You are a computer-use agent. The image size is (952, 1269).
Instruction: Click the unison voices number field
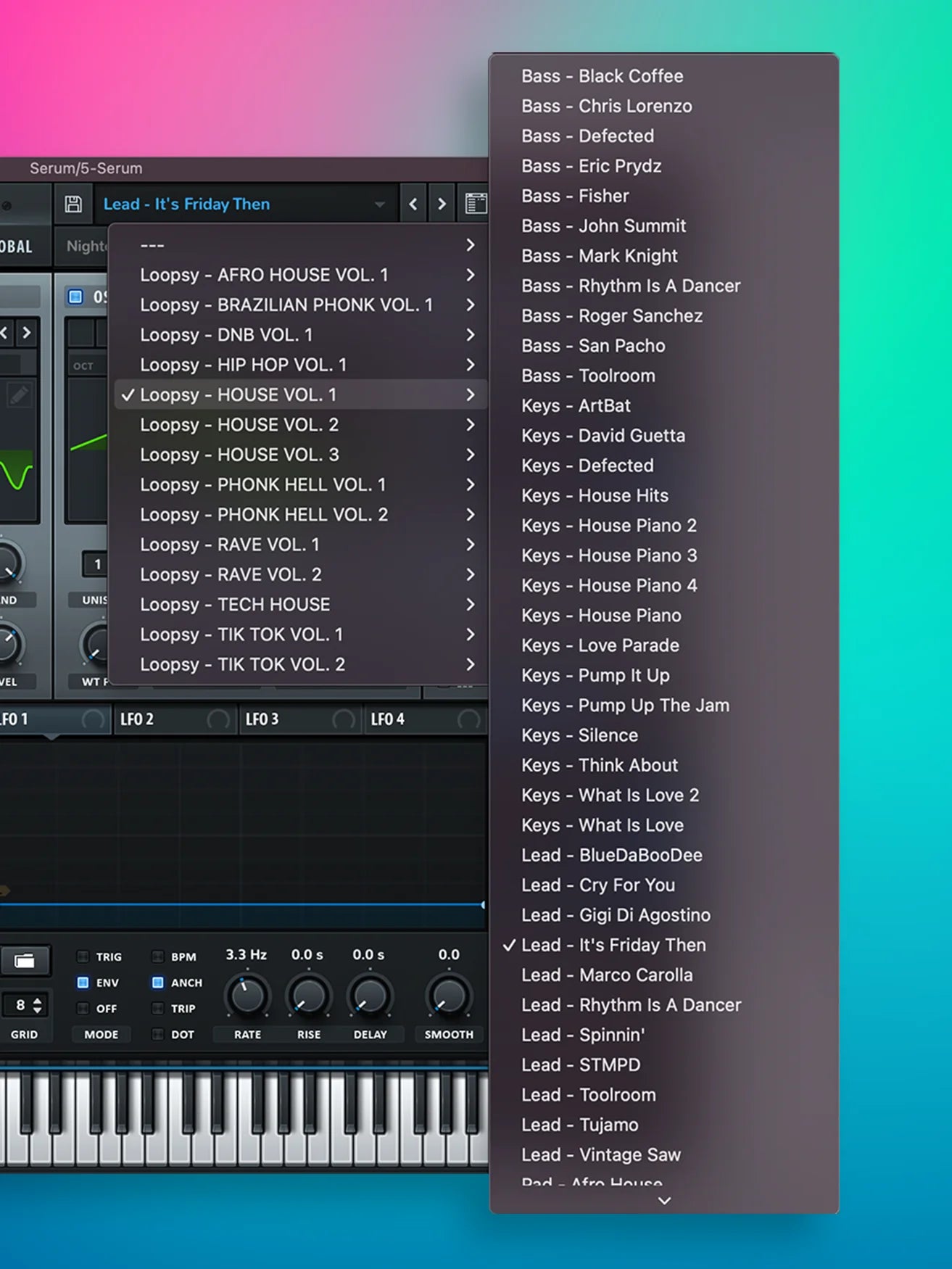click(96, 564)
